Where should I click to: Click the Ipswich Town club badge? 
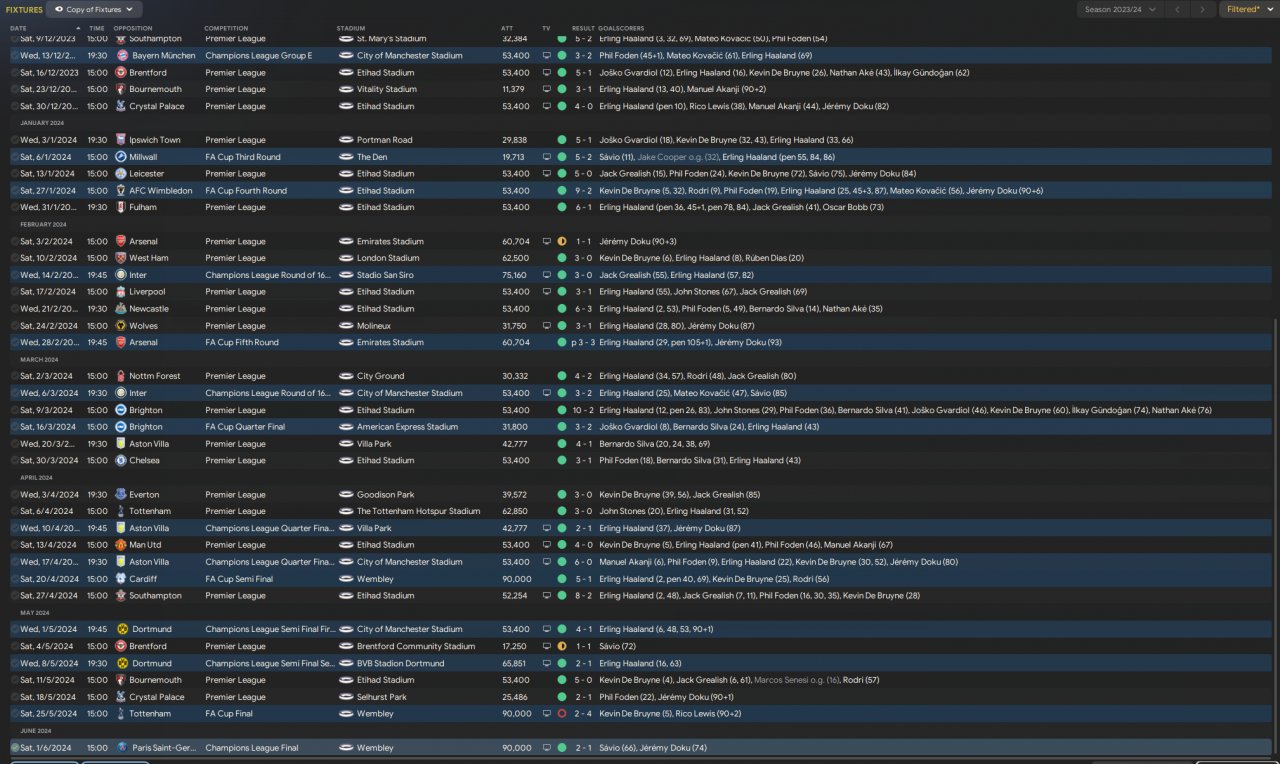click(121, 140)
